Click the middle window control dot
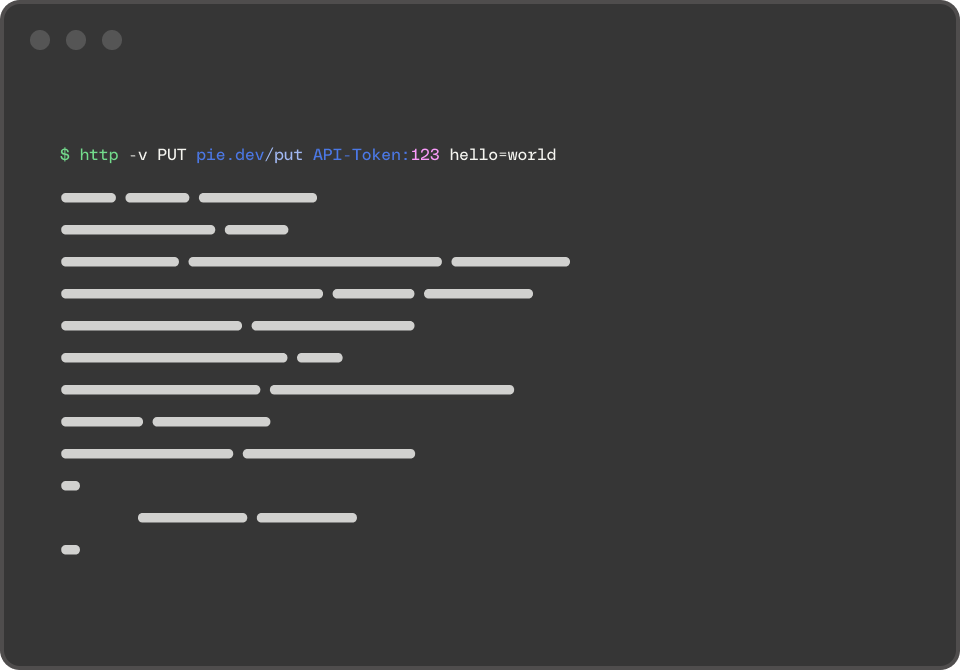 coord(76,40)
